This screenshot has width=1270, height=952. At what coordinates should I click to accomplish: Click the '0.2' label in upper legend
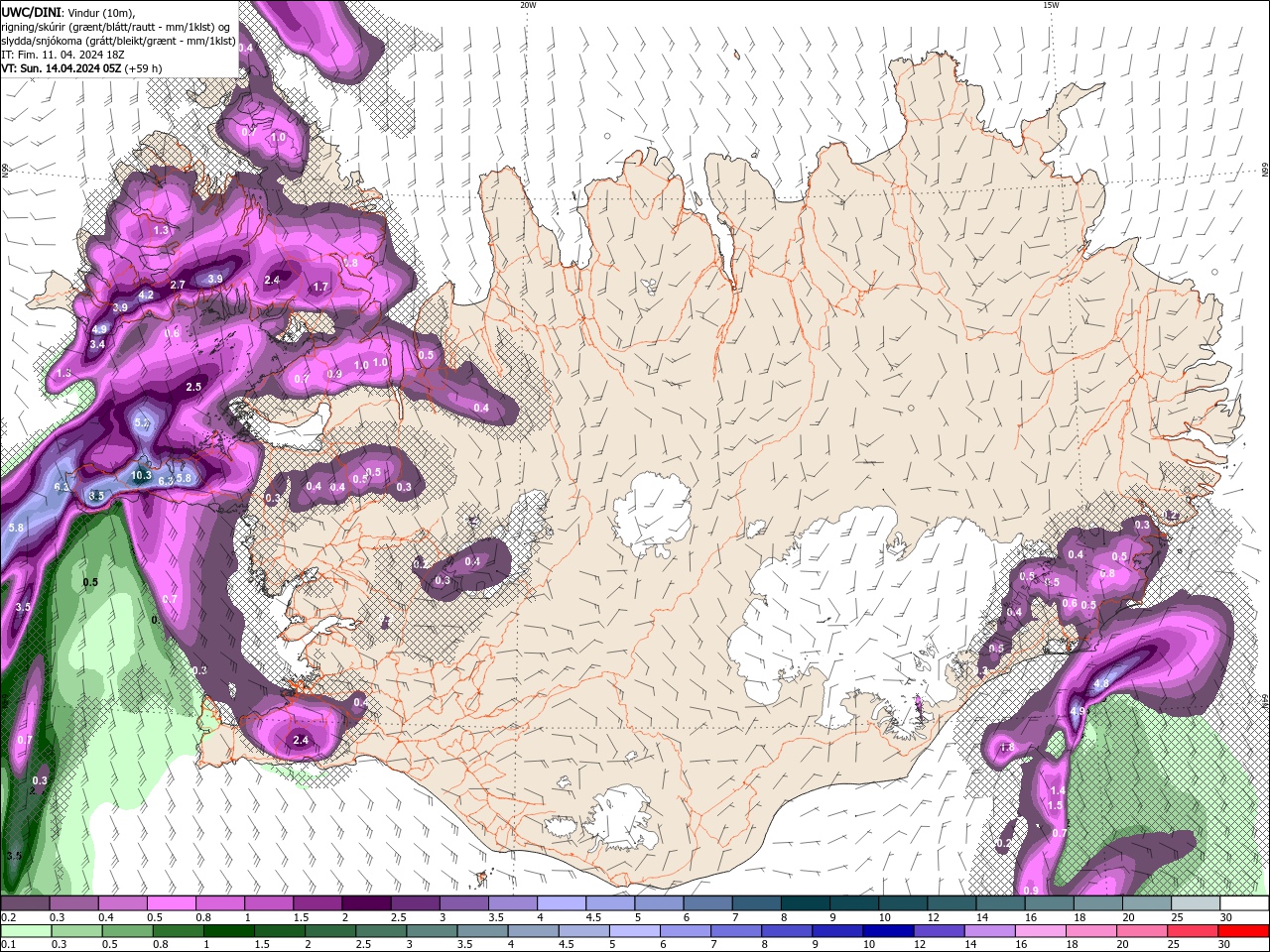9,917
